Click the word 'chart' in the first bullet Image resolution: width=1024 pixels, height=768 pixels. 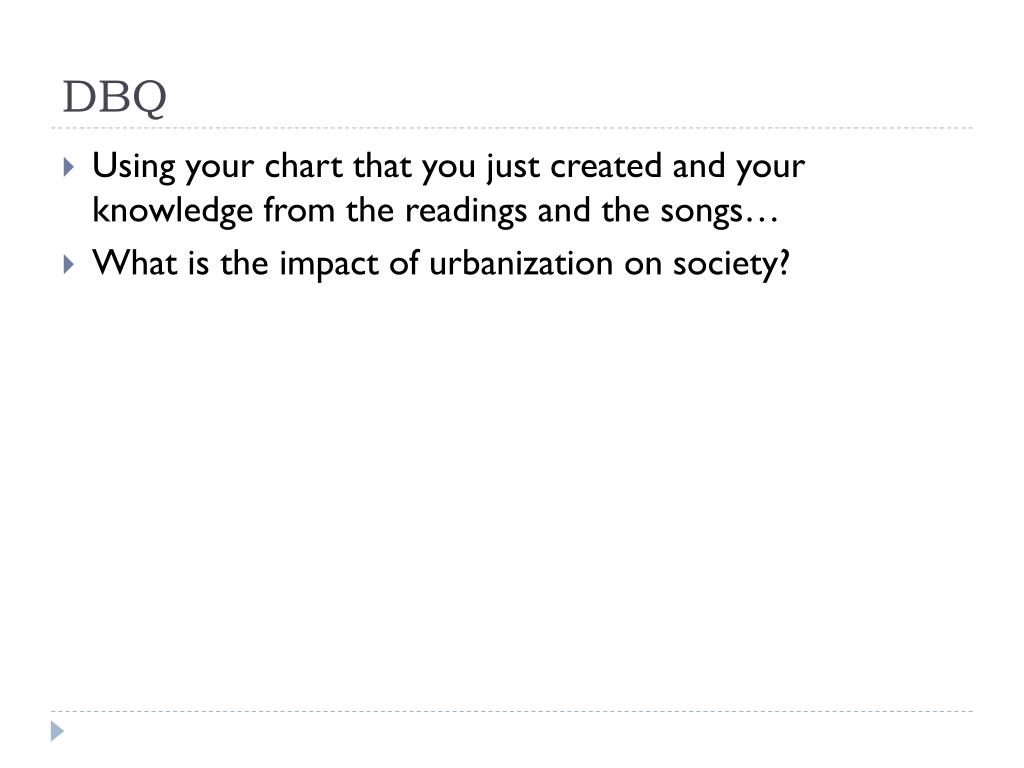[304, 166]
